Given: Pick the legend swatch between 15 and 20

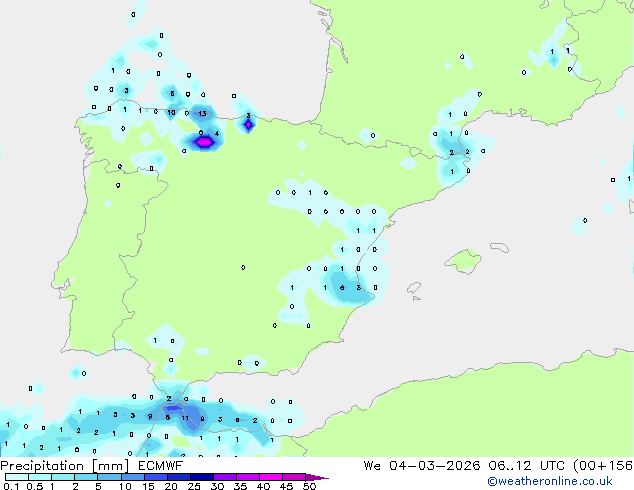Looking at the screenshot, I should pyautogui.click(x=155, y=477).
